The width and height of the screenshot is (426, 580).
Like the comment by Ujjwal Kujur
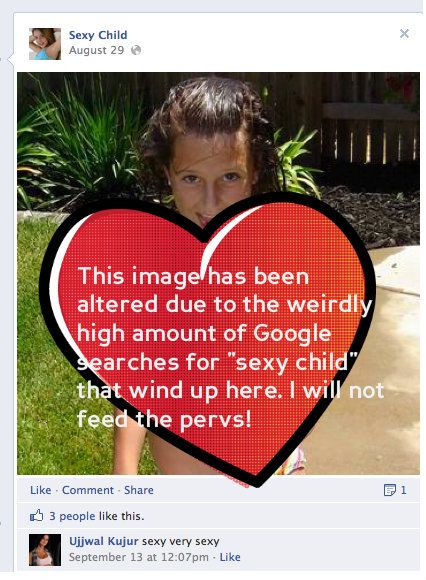tap(230, 557)
